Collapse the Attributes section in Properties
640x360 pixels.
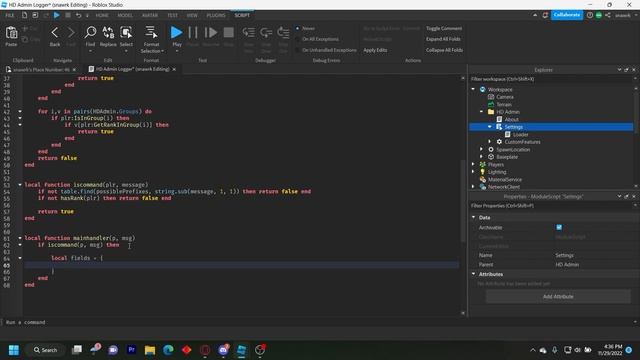[x=474, y=274]
